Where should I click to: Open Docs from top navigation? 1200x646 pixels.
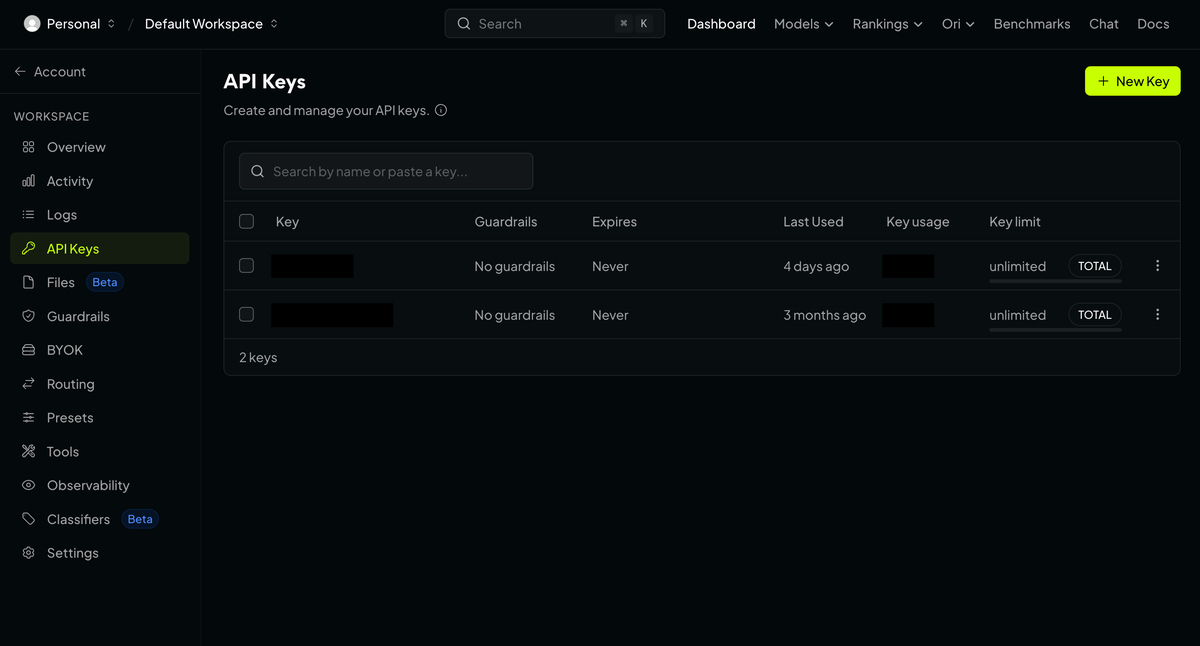point(1153,24)
